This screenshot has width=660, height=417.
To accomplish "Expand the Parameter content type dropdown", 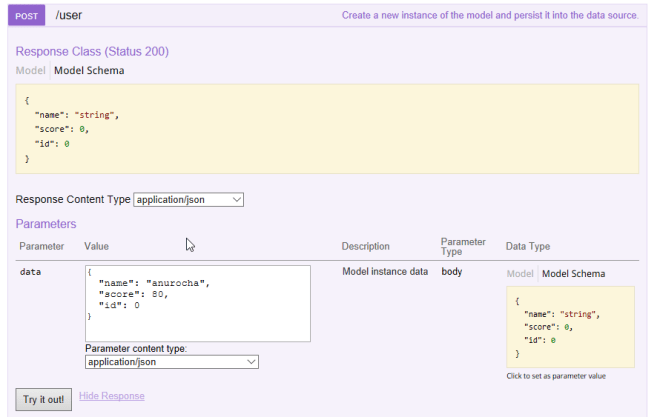I will 171,361.
